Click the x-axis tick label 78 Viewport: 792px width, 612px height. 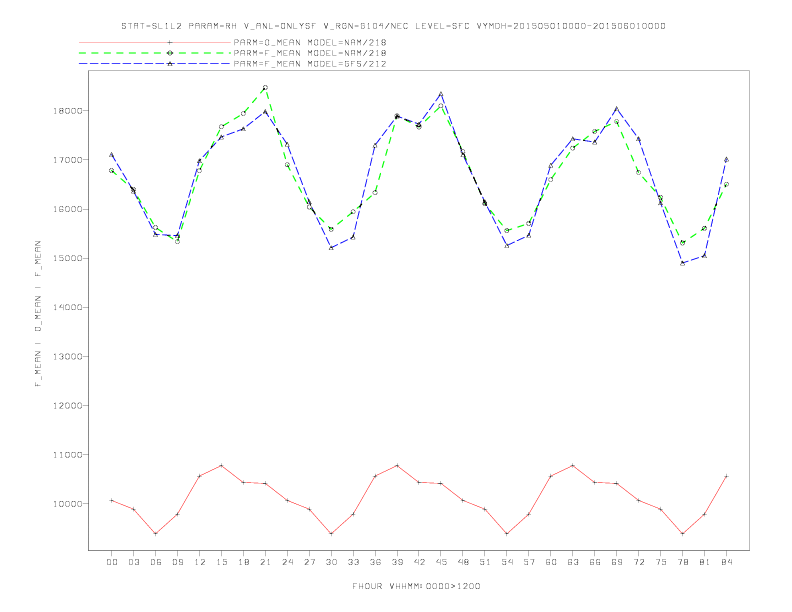point(682,562)
